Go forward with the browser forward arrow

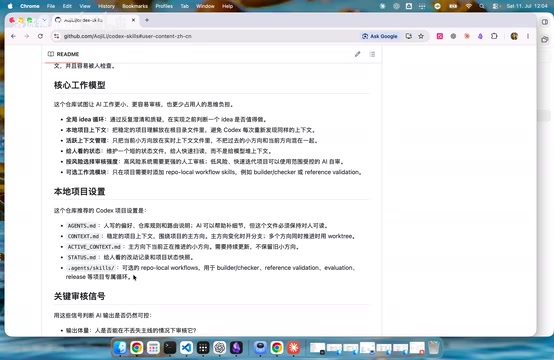(x=27, y=36)
